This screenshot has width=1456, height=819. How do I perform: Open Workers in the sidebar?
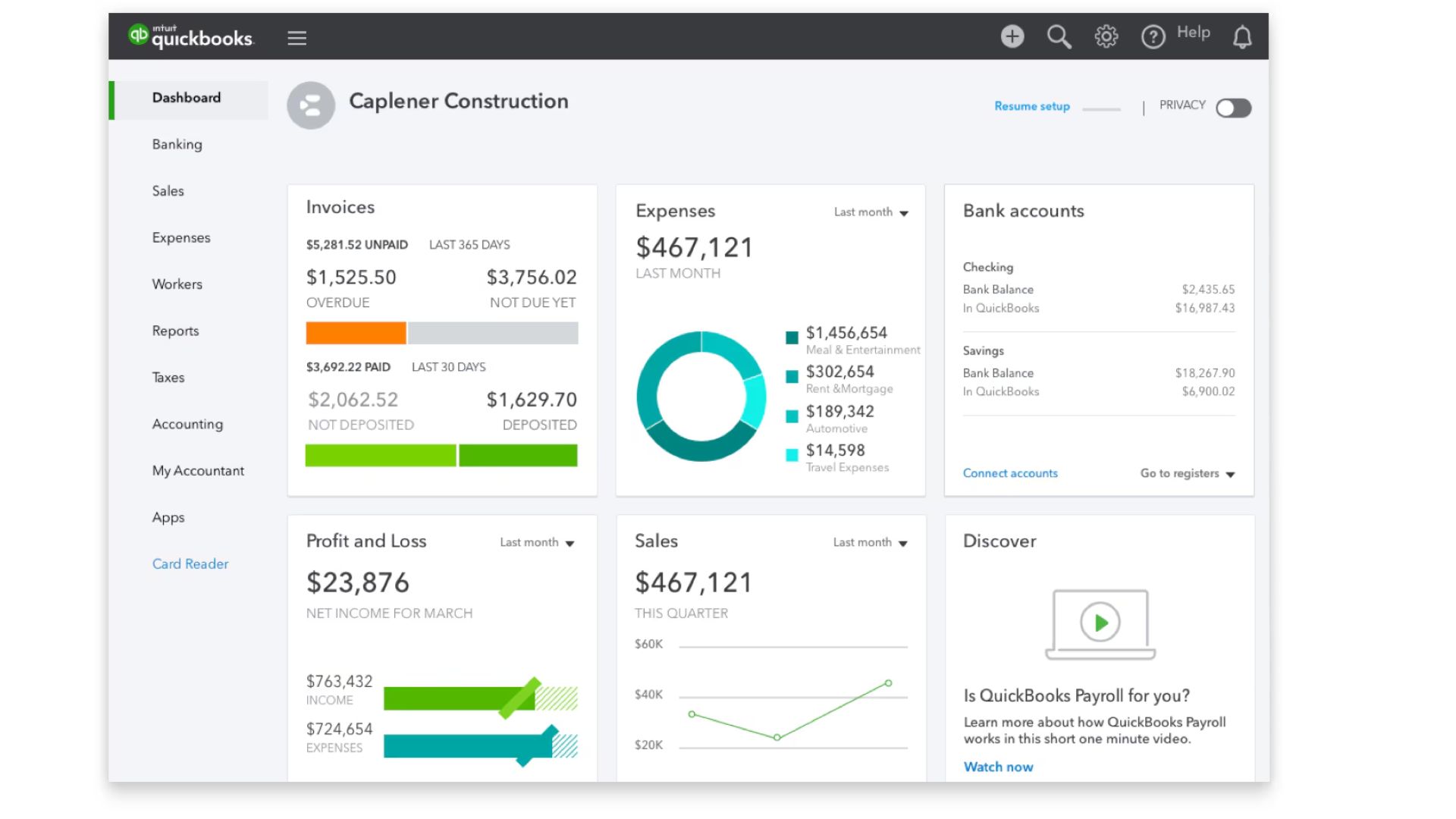(x=177, y=284)
